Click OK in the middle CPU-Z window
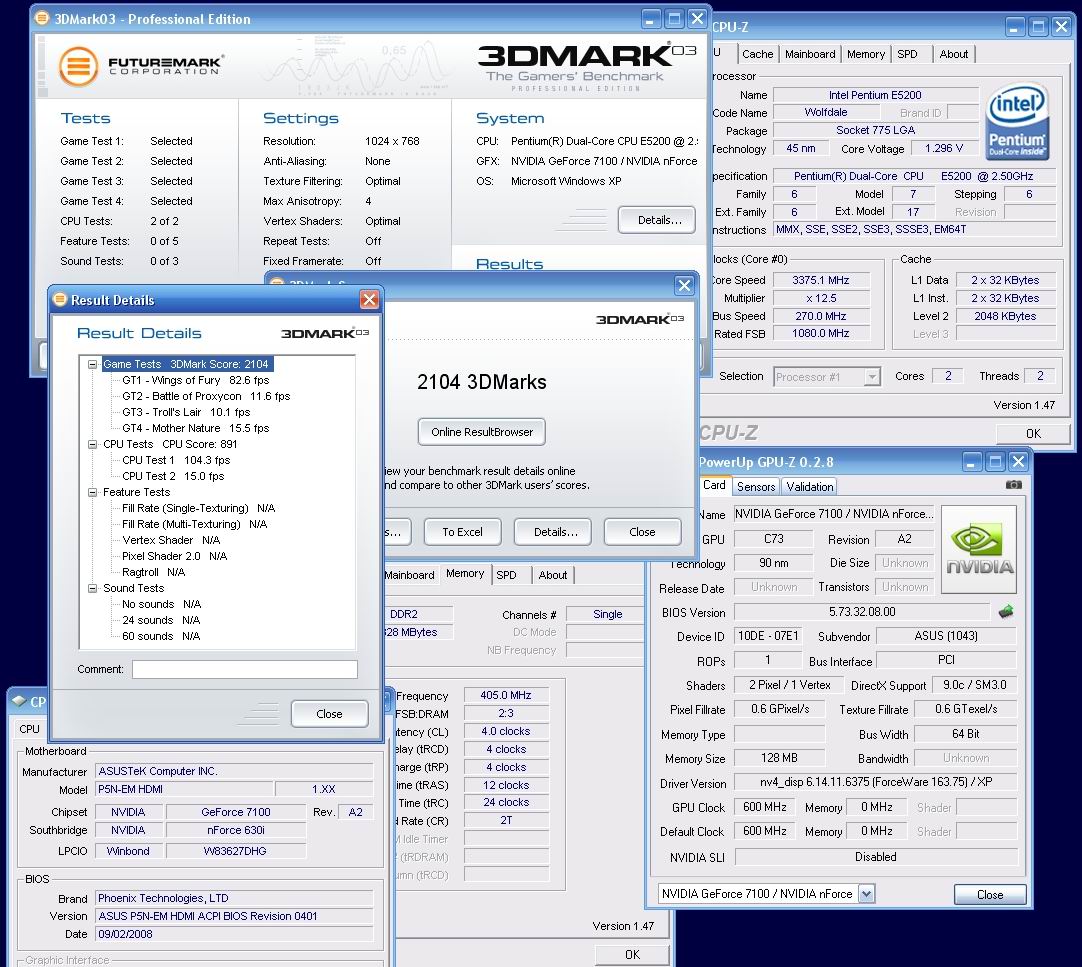The width and height of the screenshot is (1082, 967). click(632, 955)
